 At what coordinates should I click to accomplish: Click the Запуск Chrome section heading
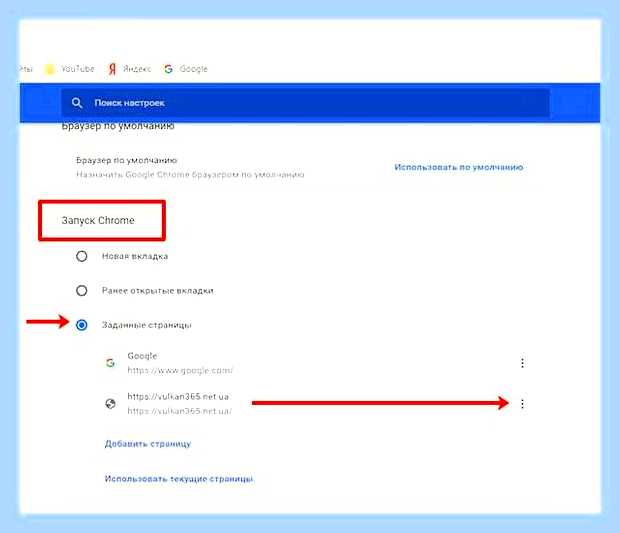[98, 220]
